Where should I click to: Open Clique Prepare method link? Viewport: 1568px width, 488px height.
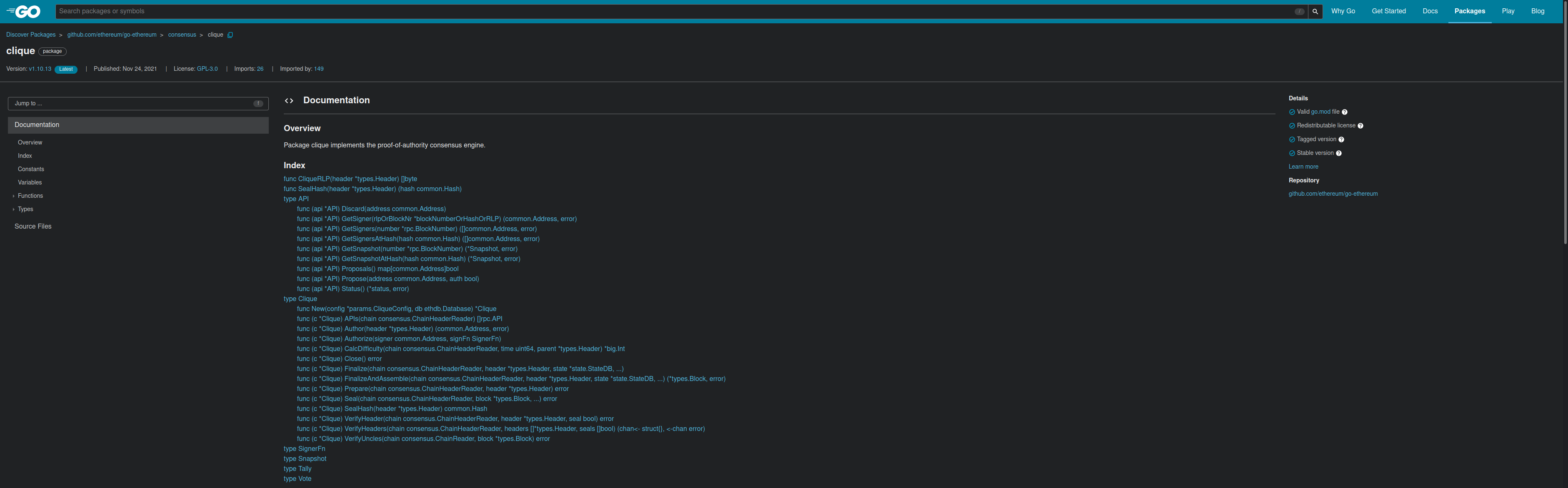[433, 389]
